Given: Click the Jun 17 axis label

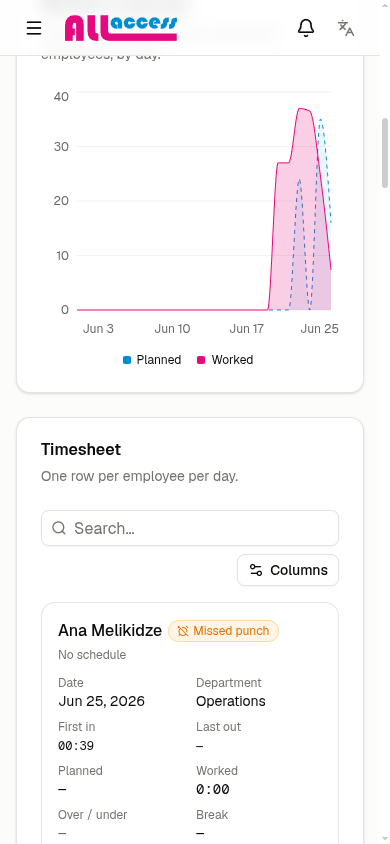Looking at the screenshot, I should click(x=246, y=328).
